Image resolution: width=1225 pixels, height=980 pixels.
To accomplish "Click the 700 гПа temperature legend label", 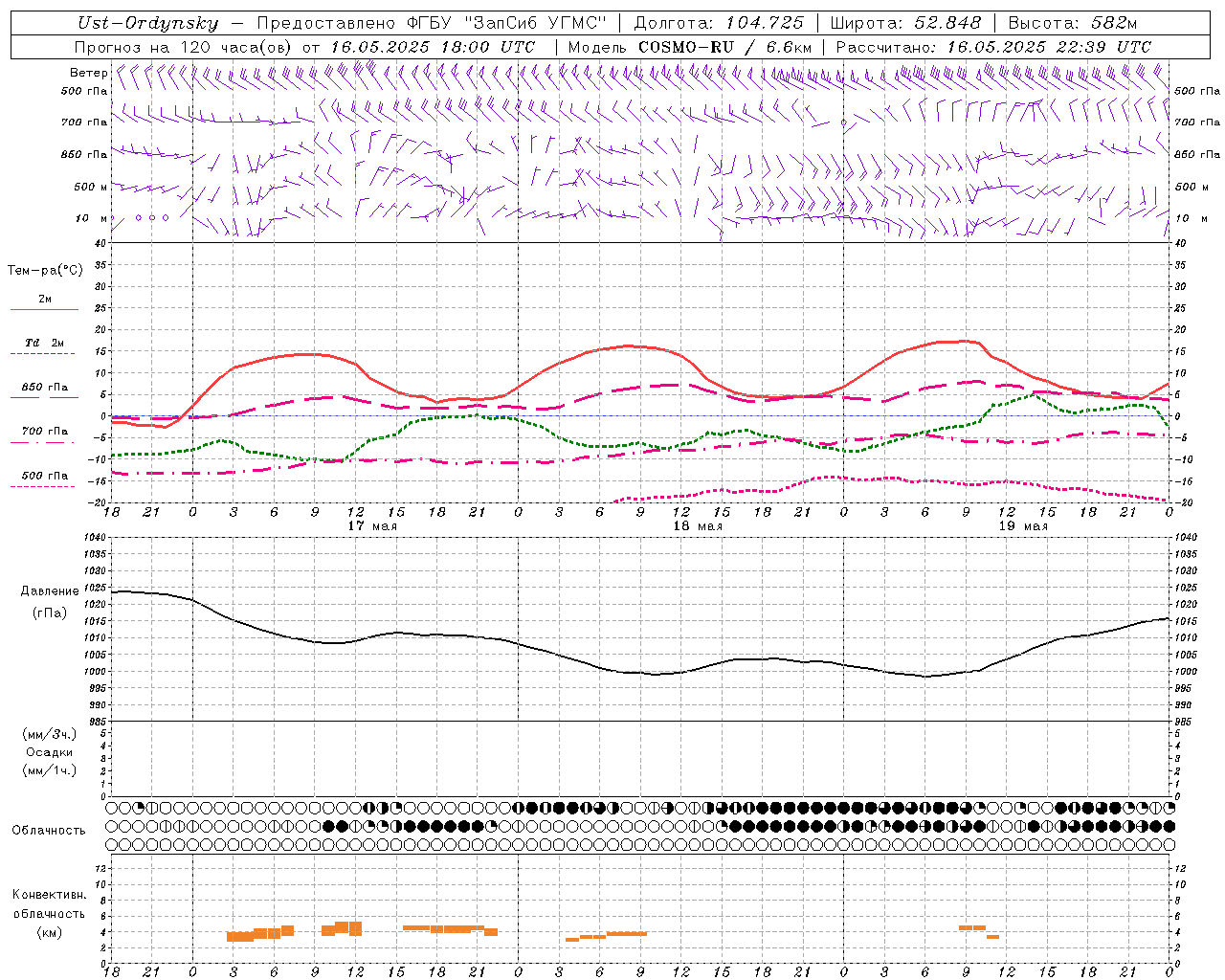I will [45, 431].
